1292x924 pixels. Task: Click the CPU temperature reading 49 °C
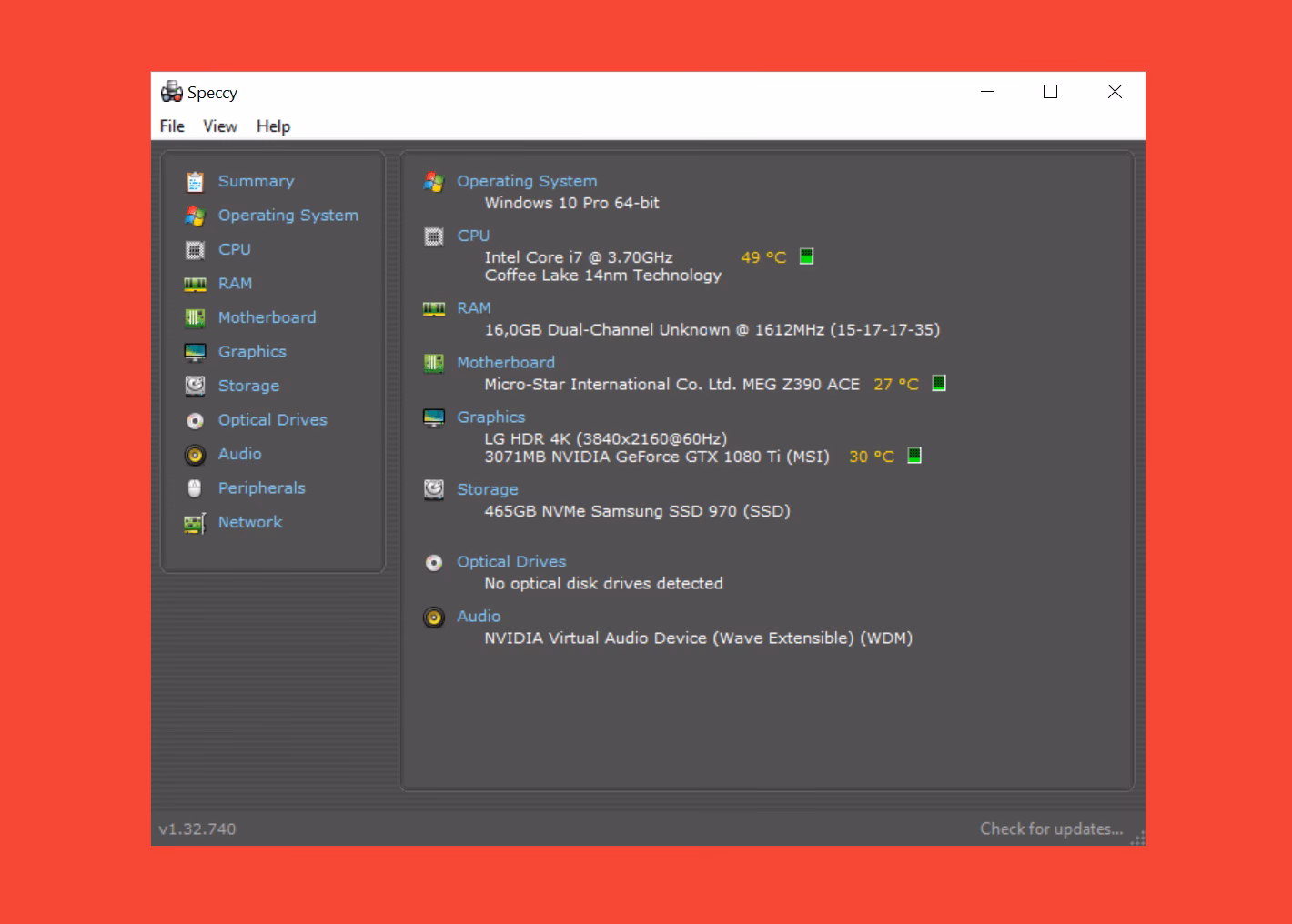[763, 257]
